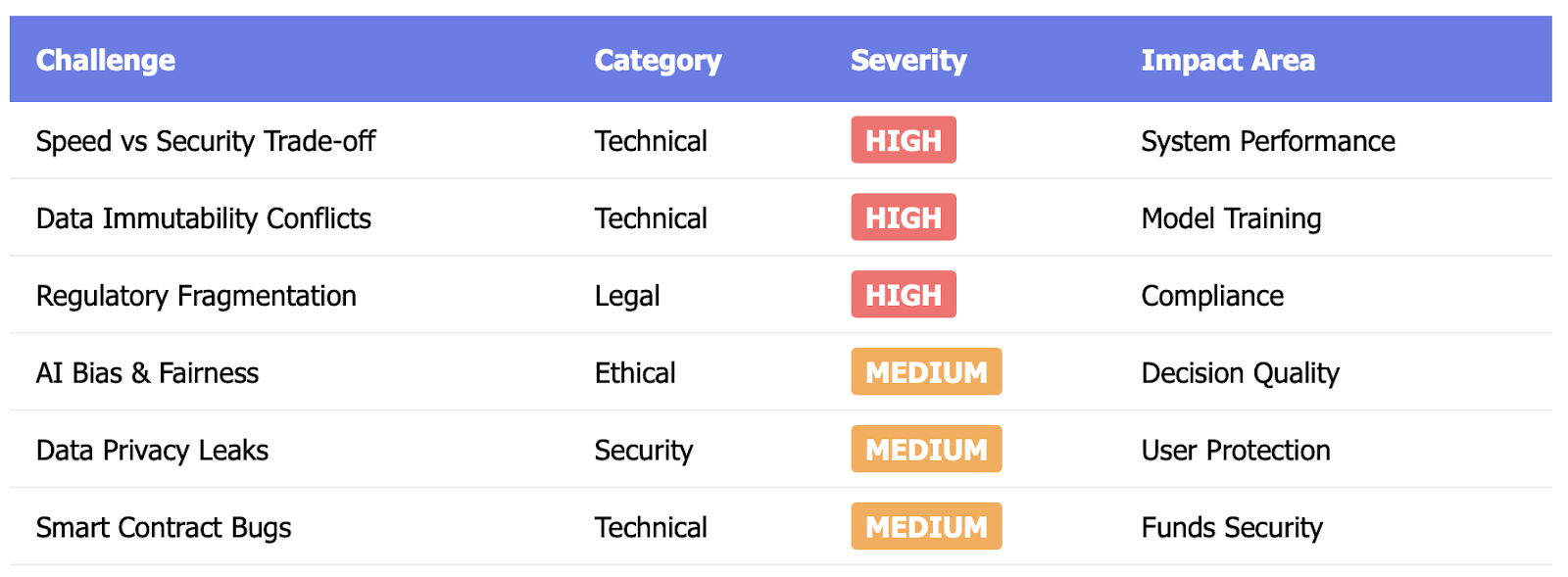
Task: Select the Severity column header
Action: click(x=908, y=61)
